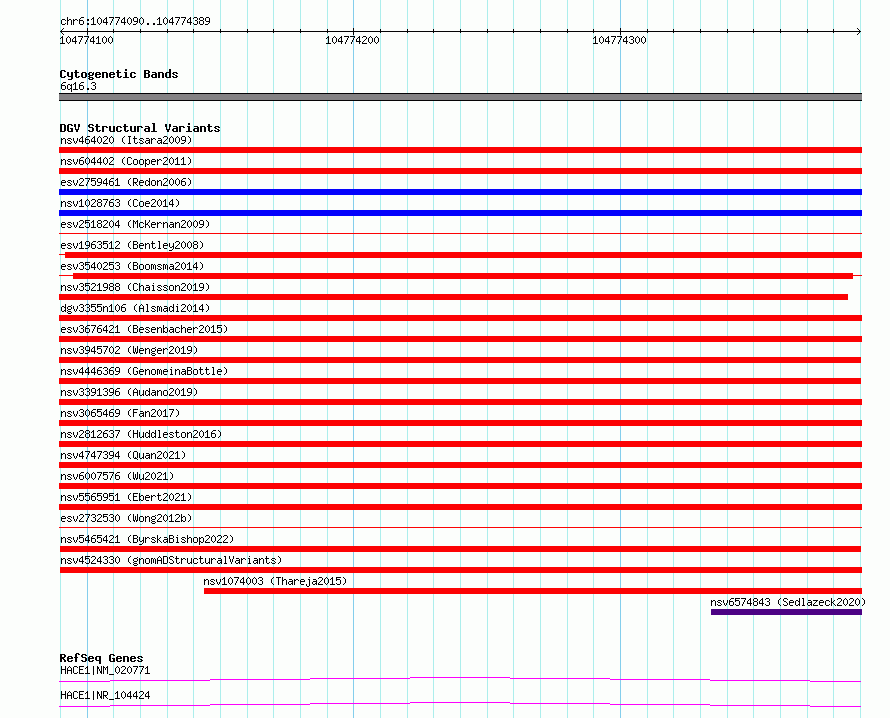Open gene HACE1|NR_104424
890x718 pixels.
pos(105,695)
